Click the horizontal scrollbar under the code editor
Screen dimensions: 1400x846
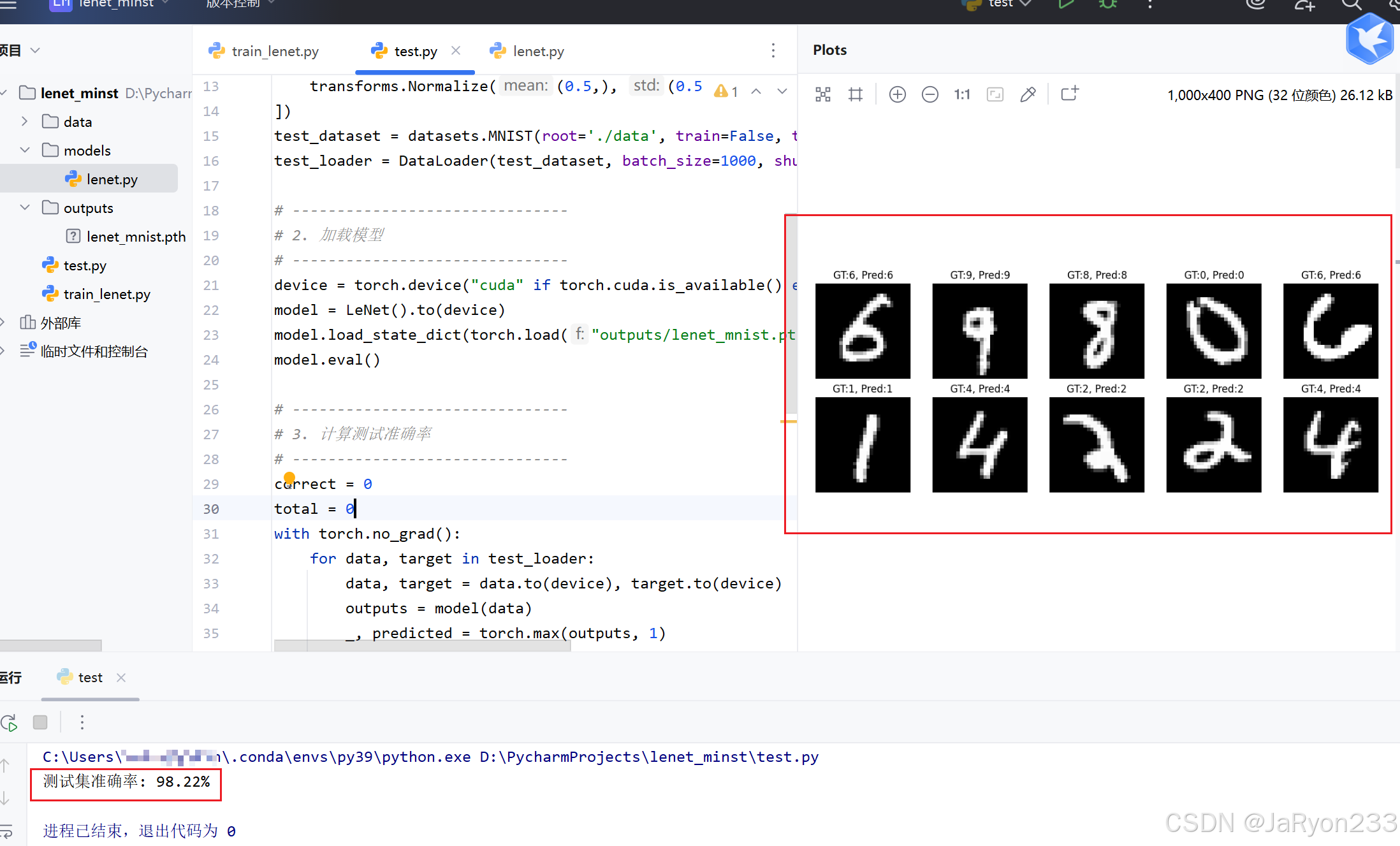coord(422,646)
